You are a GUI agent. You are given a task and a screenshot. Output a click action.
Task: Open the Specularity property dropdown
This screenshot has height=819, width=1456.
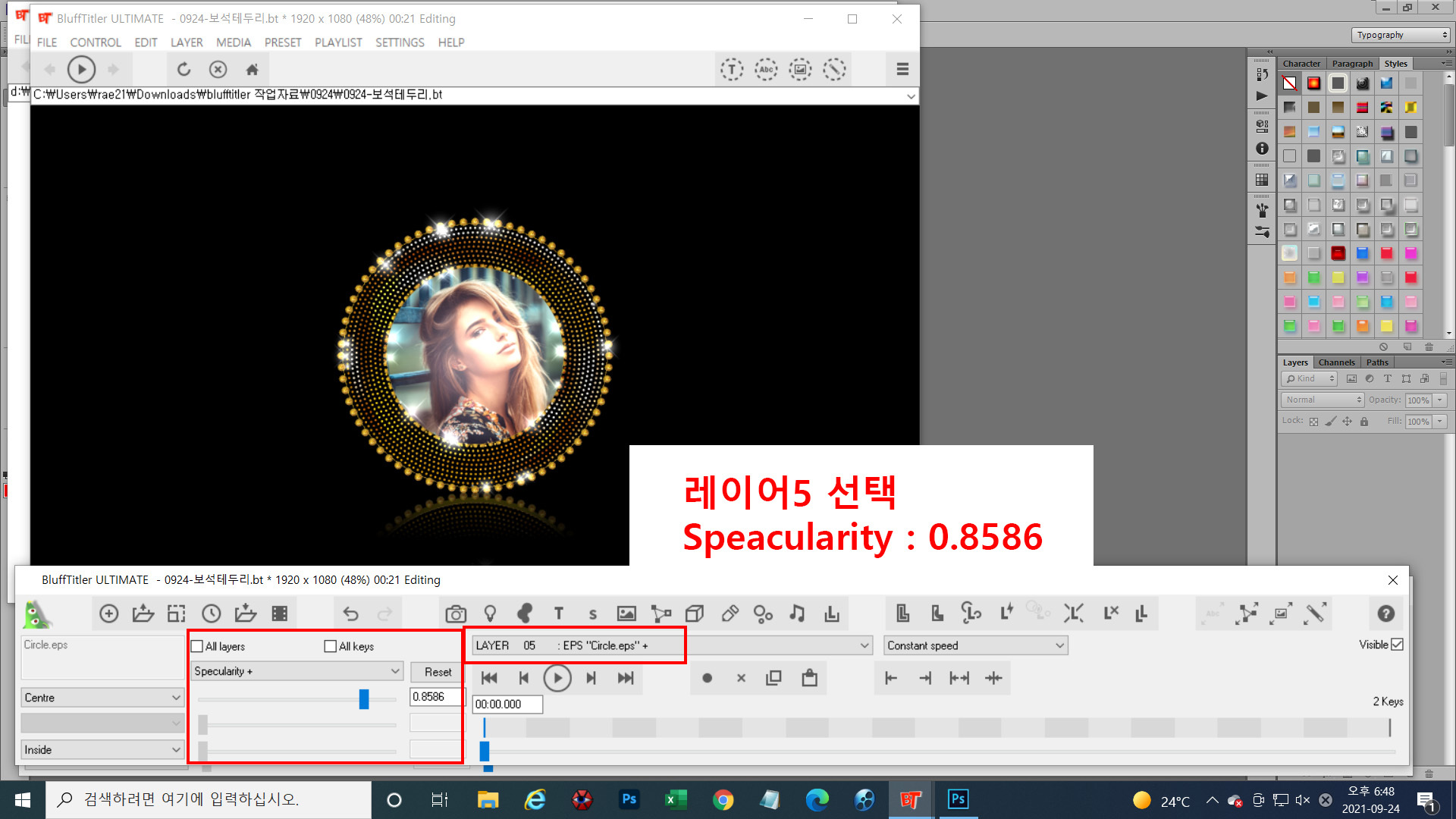pyautogui.click(x=297, y=671)
